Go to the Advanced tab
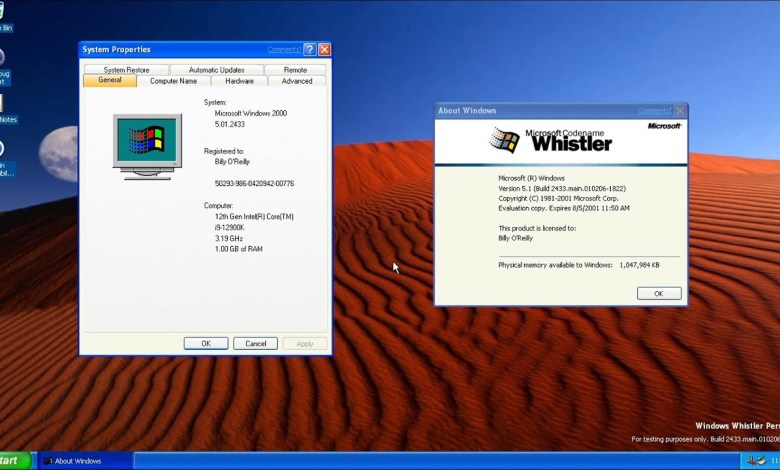The width and height of the screenshot is (780, 470). [297, 81]
